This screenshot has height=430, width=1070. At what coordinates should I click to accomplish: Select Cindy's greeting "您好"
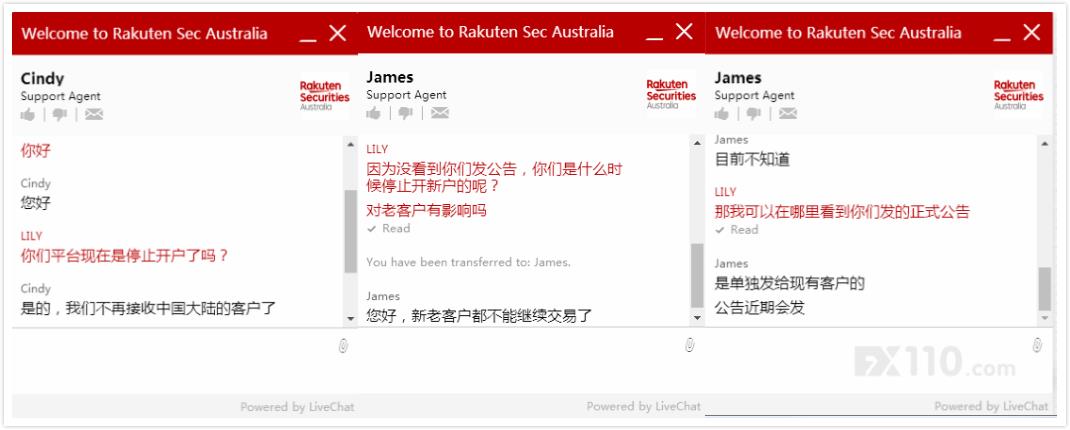pyautogui.click(x=35, y=203)
